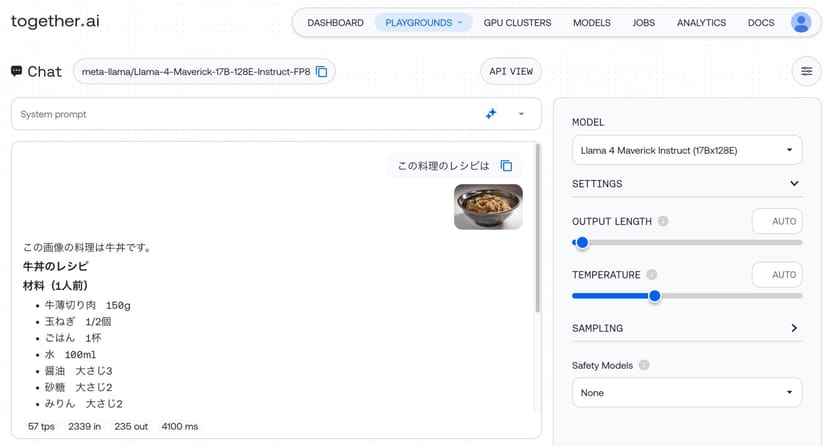Click the API View button
The image size is (828, 446).
coord(511,71)
